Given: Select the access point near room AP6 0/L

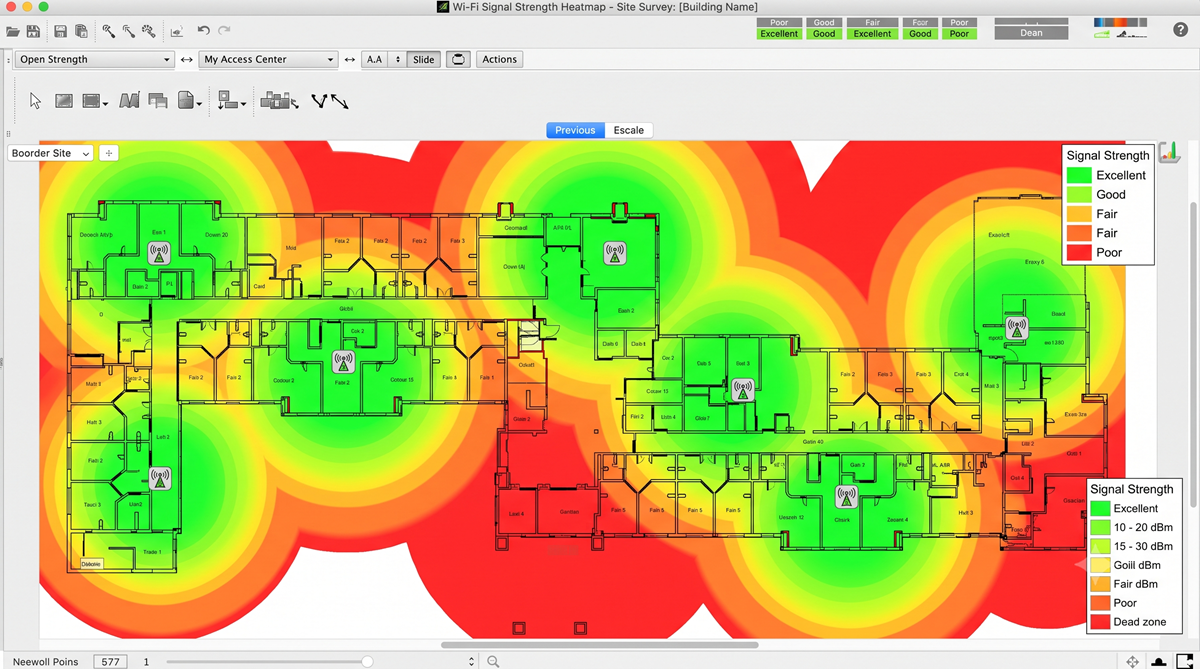Looking at the screenshot, I should tap(614, 252).
